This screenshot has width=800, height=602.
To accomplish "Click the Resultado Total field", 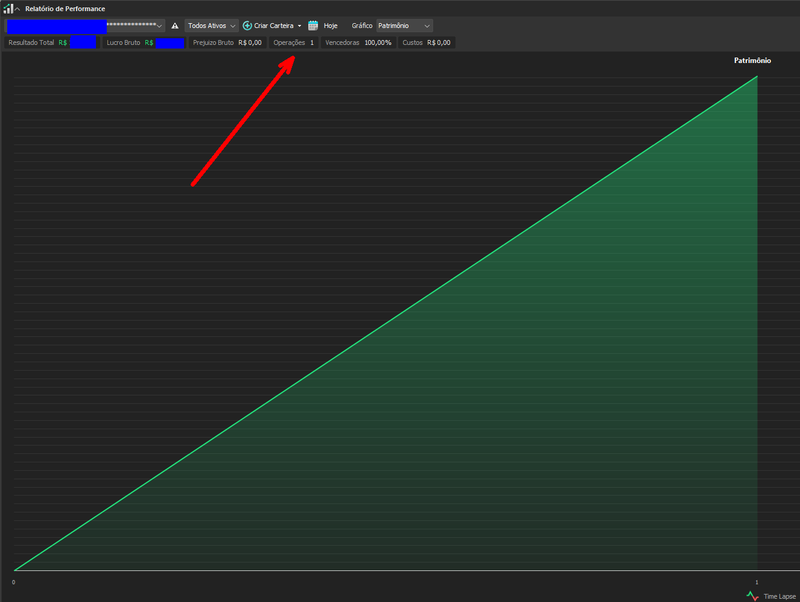I will [51, 43].
